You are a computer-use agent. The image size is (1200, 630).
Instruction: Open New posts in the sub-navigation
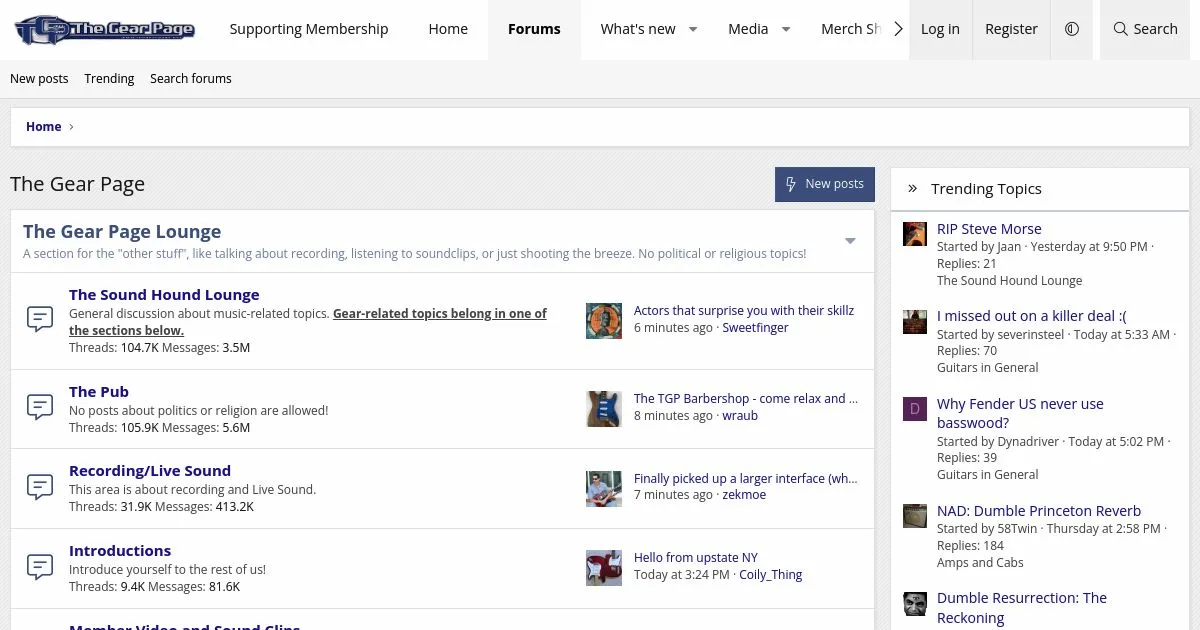[39, 79]
